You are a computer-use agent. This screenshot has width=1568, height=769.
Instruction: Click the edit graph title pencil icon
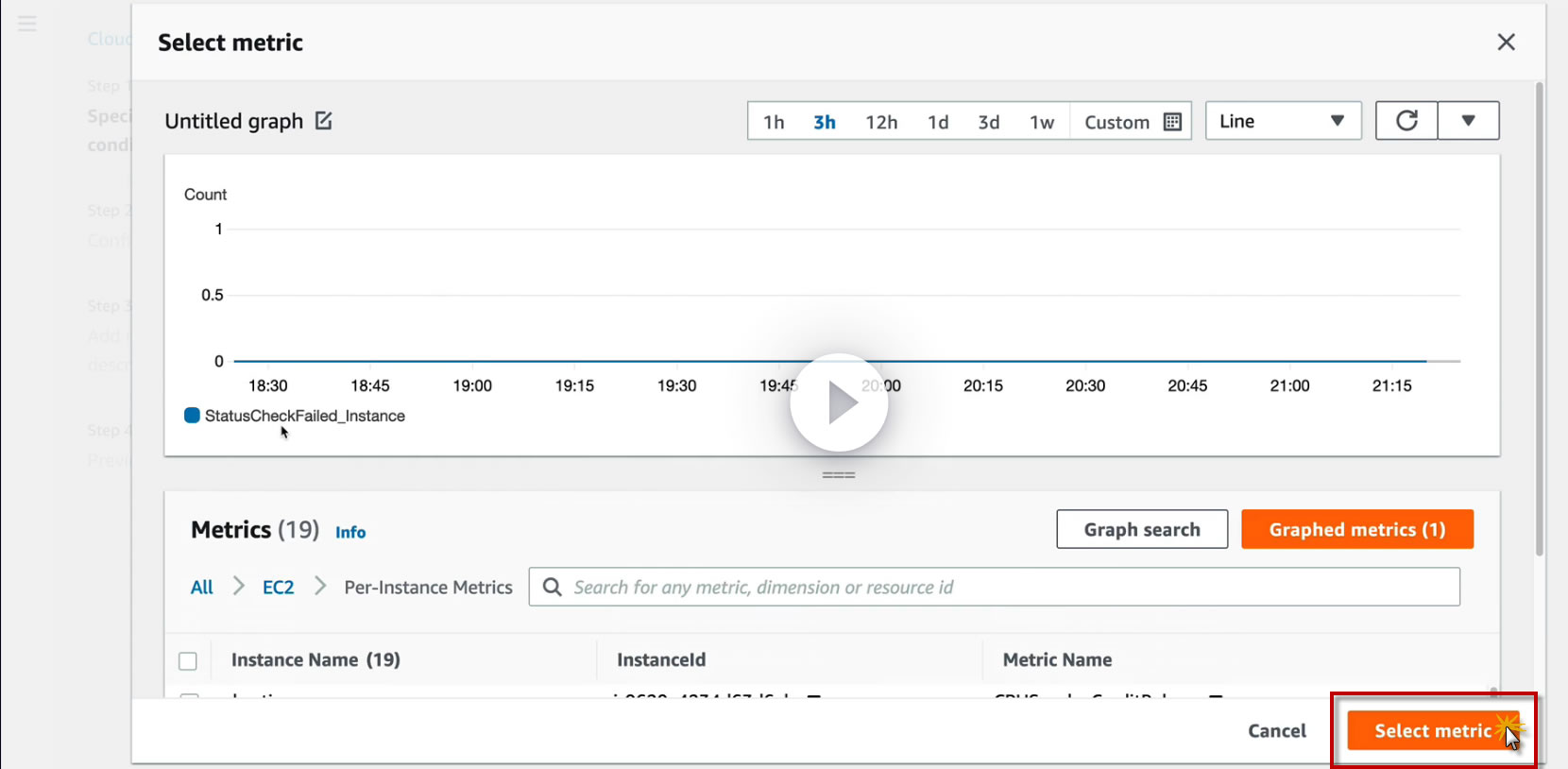[323, 121]
